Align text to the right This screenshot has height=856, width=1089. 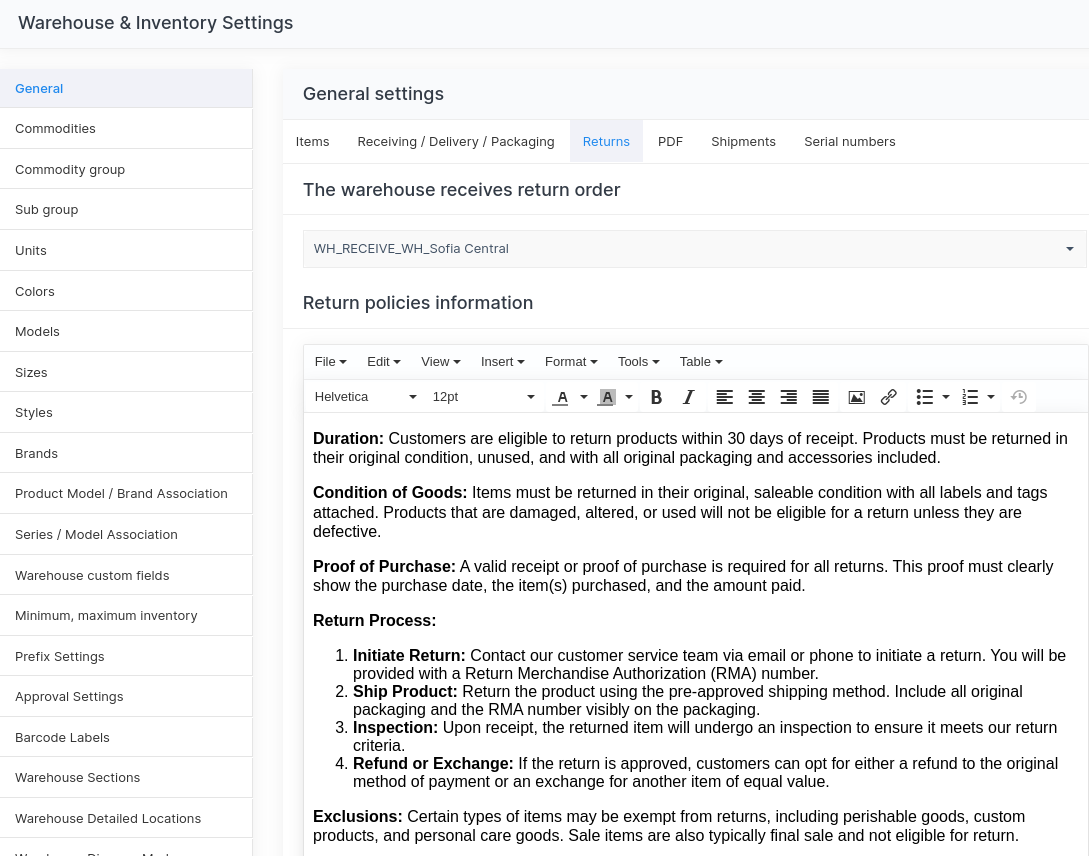pos(789,397)
